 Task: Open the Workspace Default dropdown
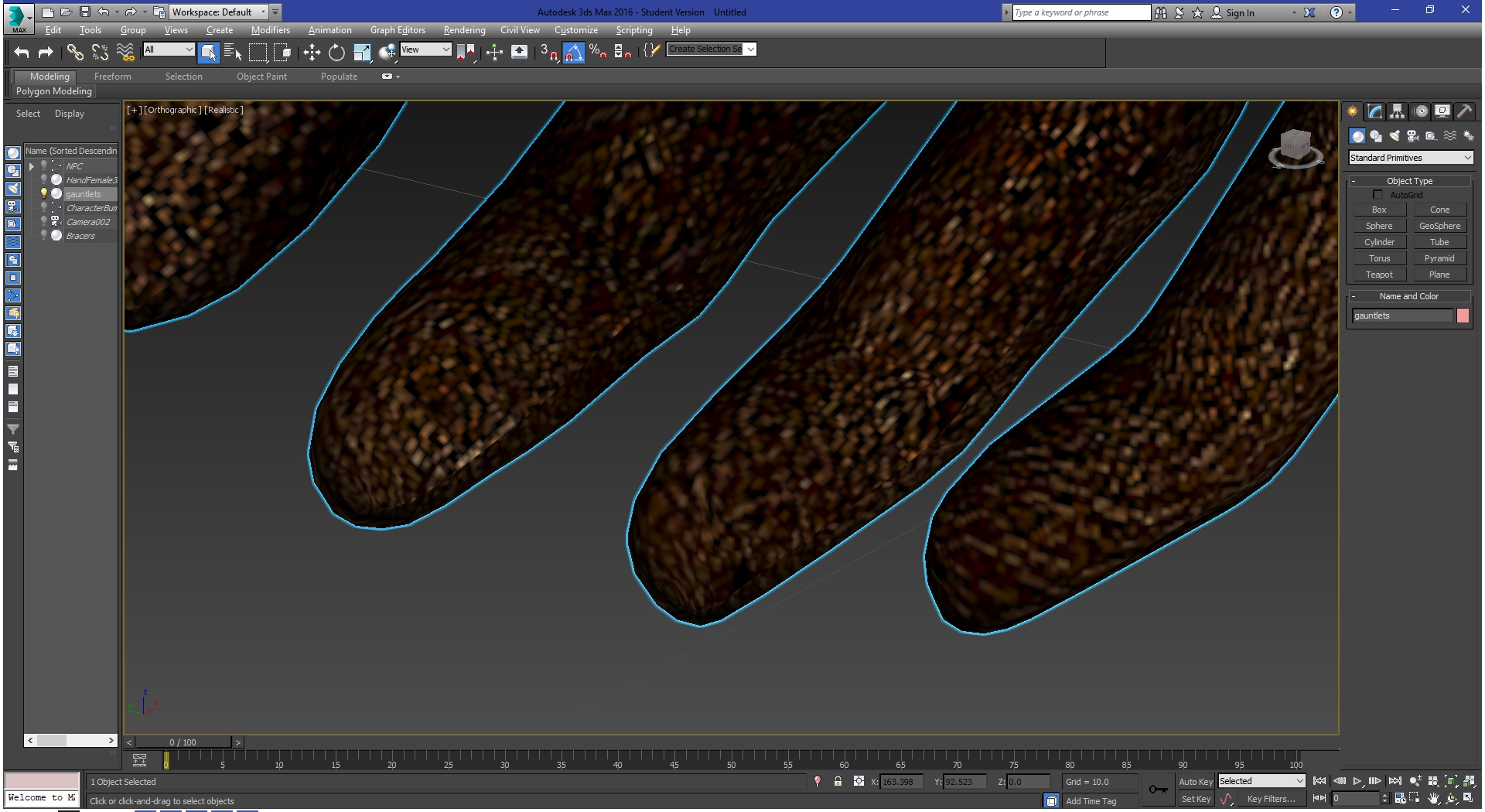pyautogui.click(x=219, y=12)
